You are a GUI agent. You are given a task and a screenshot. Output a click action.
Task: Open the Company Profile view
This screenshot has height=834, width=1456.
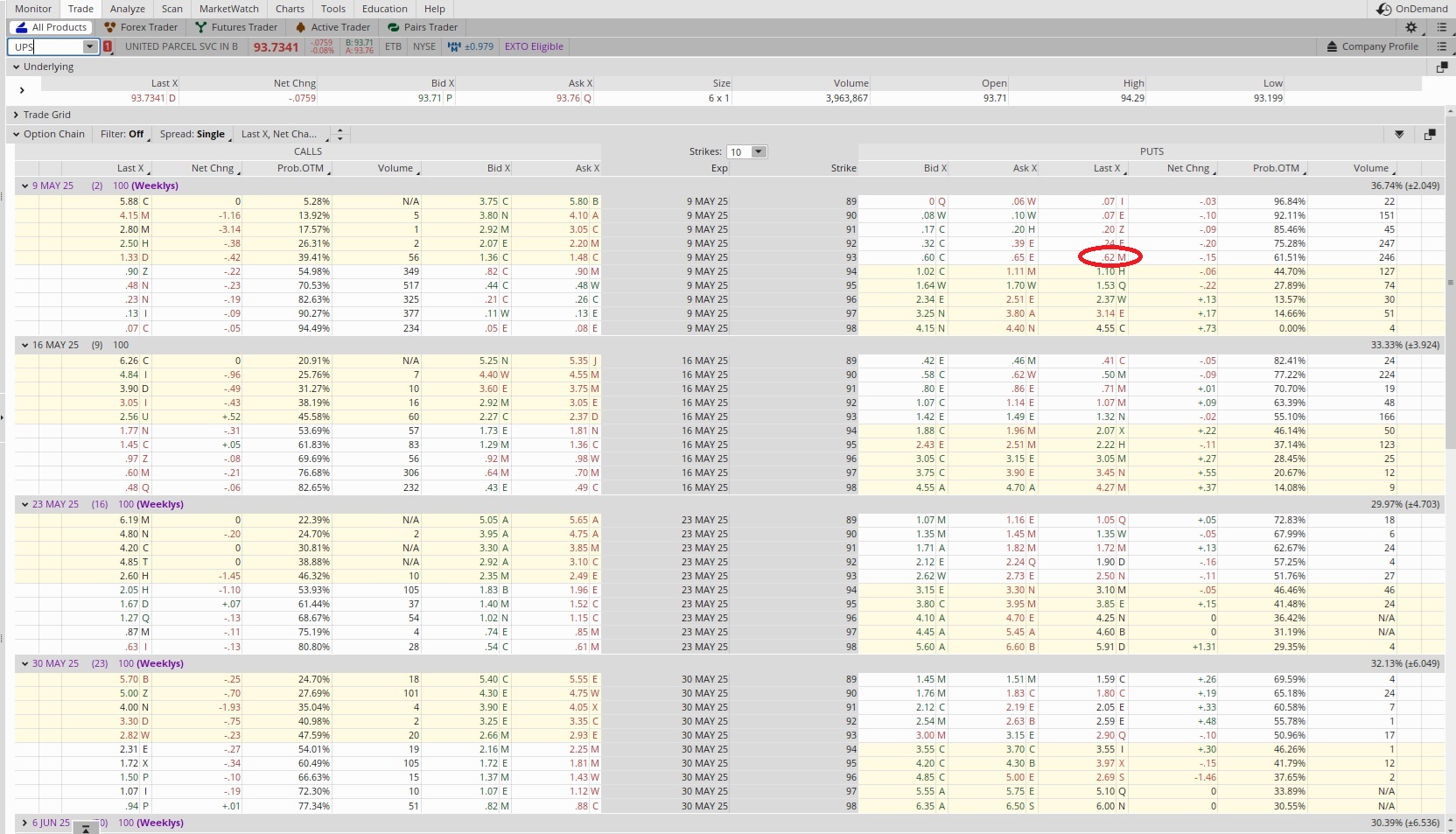point(1372,46)
